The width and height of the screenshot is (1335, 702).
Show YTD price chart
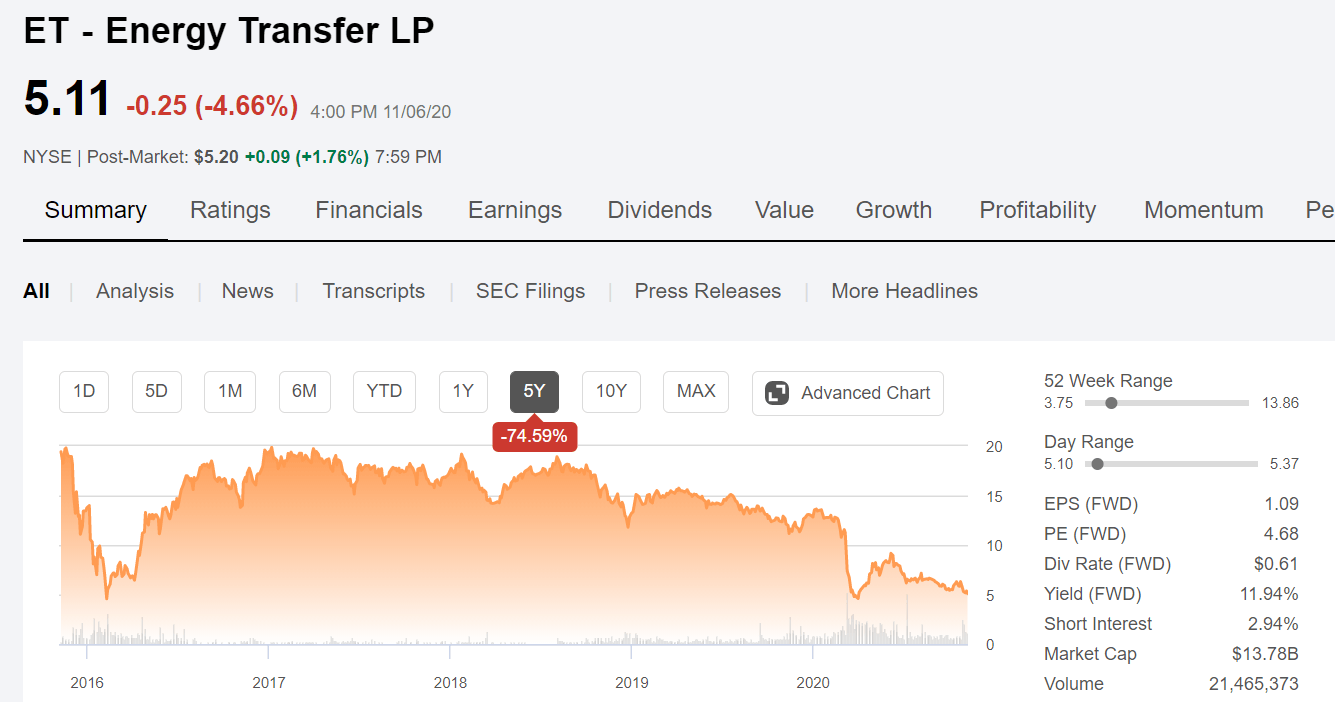[x=384, y=392]
